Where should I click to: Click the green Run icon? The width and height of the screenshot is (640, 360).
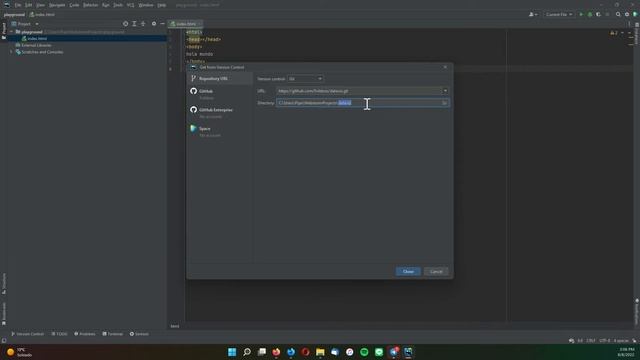tap(581, 14)
